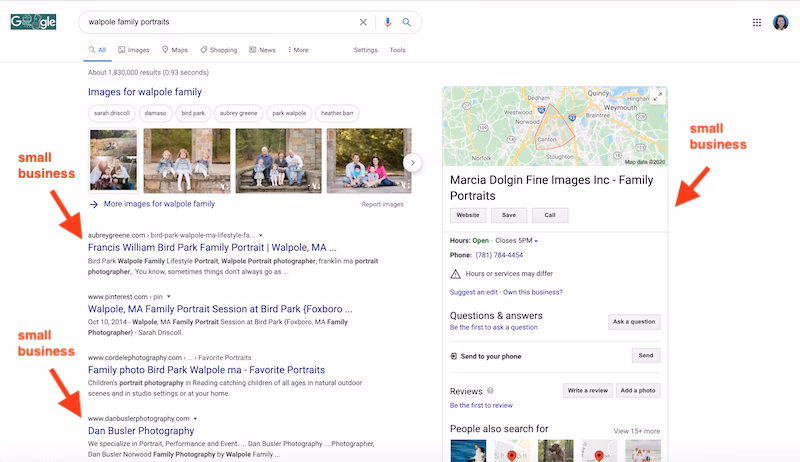Viewport: 800px width, 462px height.
Task: Switch to the Images tab
Action: 134,50
